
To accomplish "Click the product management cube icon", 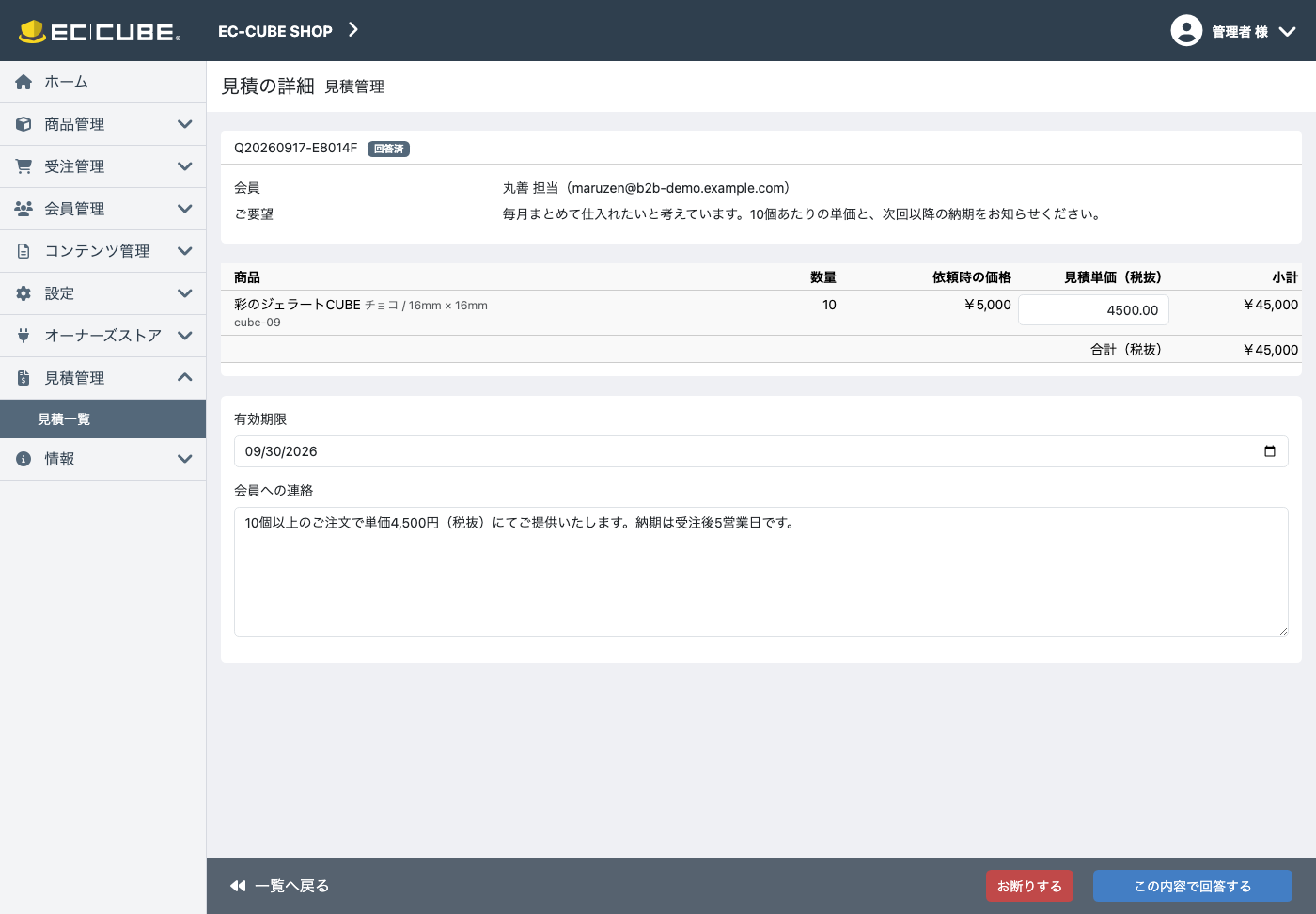I will (x=23, y=124).
